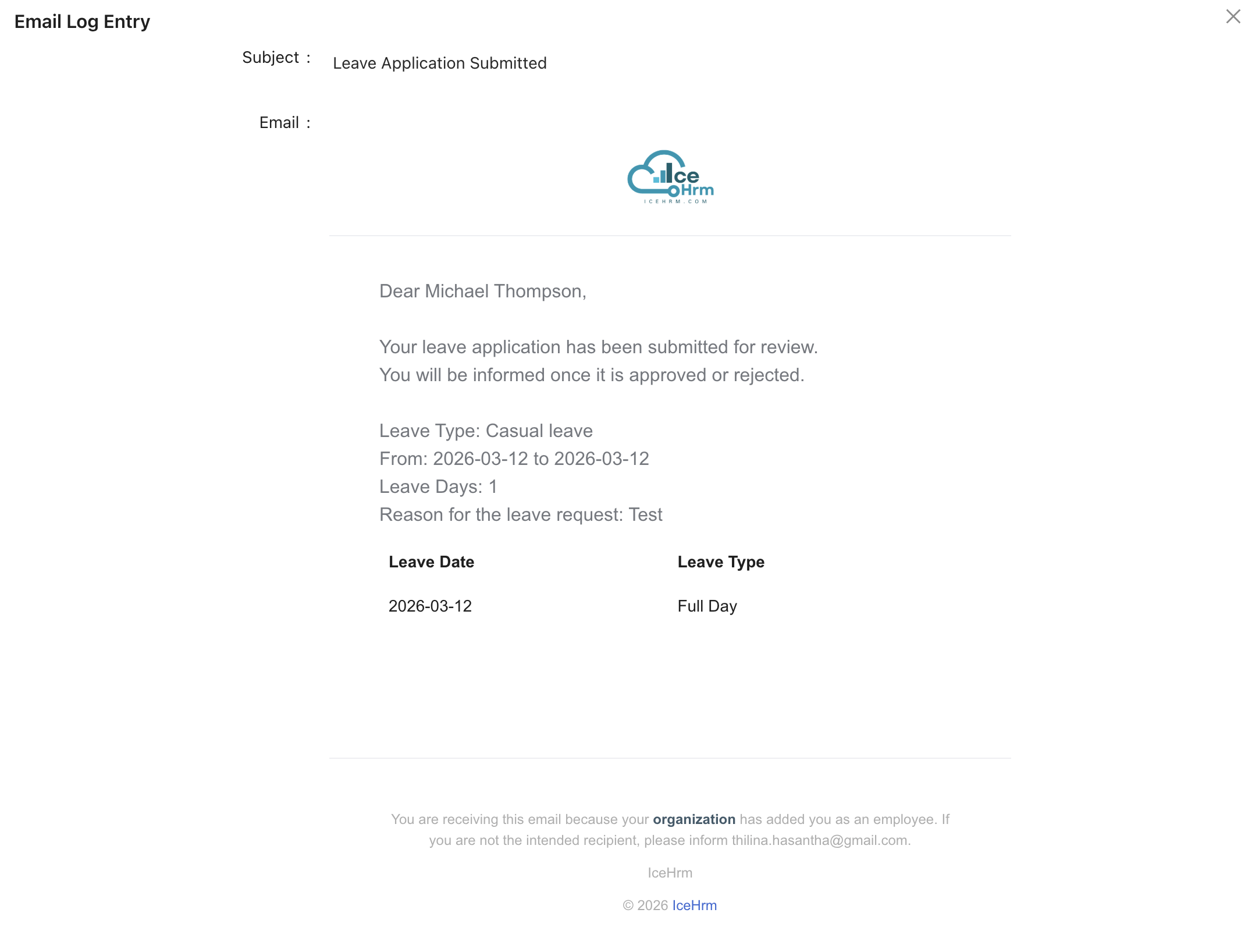Screen dimensions: 1259x952
Task: Click the Full Day leave type cell
Action: click(707, 606)
